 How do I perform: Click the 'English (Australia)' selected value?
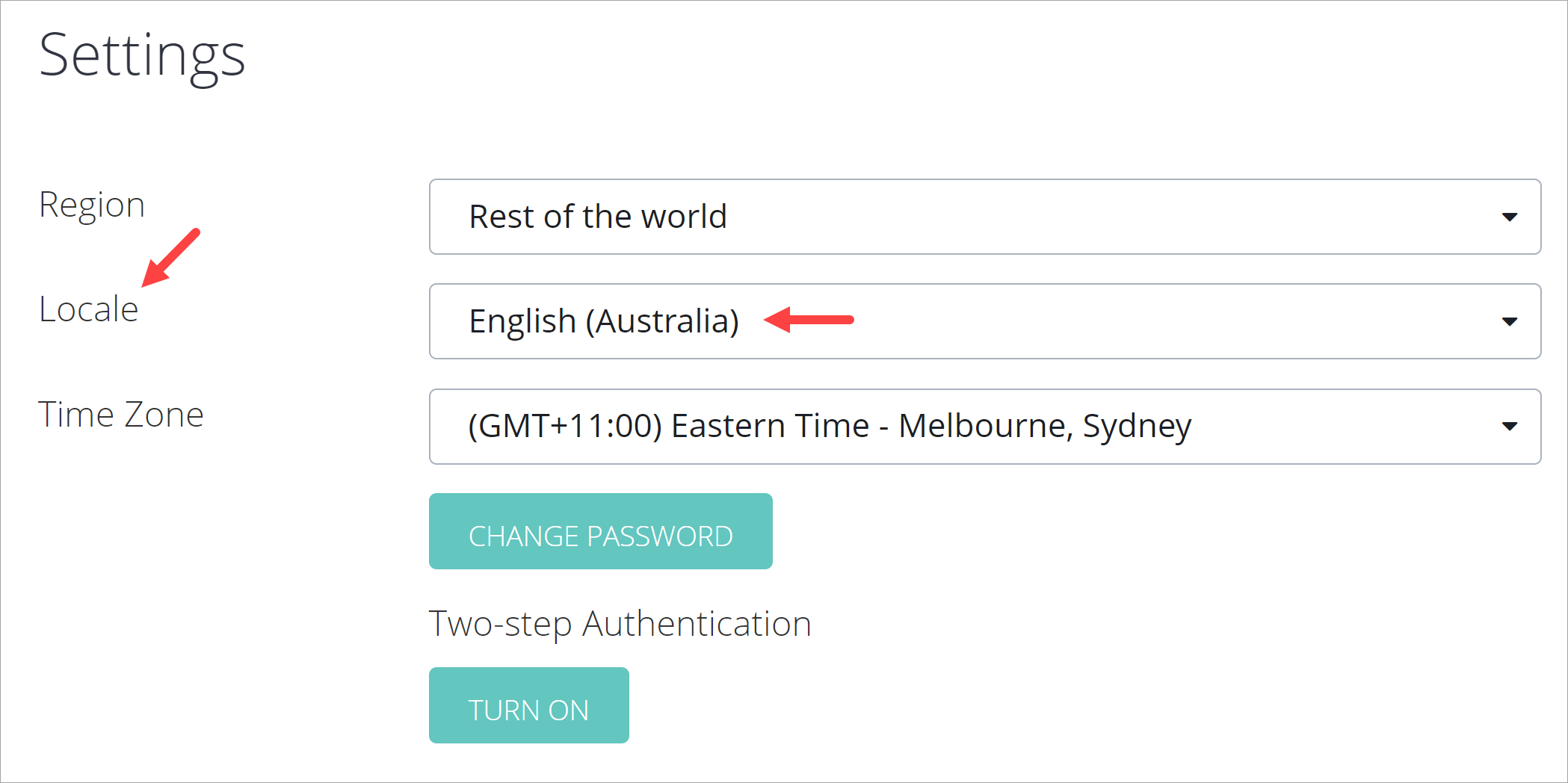pyautogui.click(x=603, y=321)
